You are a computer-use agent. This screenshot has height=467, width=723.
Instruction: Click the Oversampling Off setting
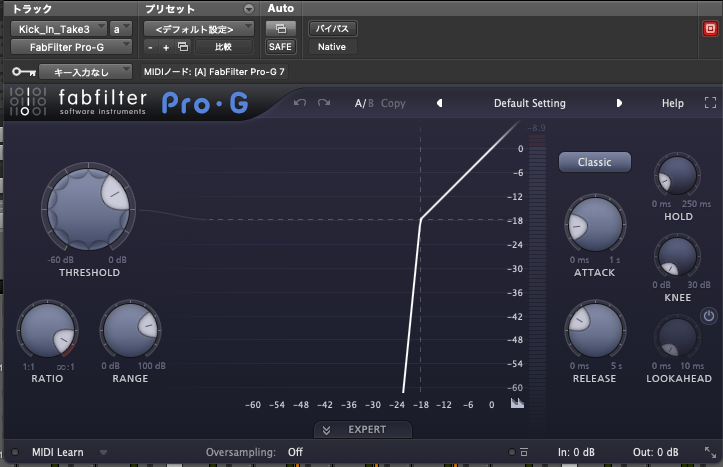[295, 452]
